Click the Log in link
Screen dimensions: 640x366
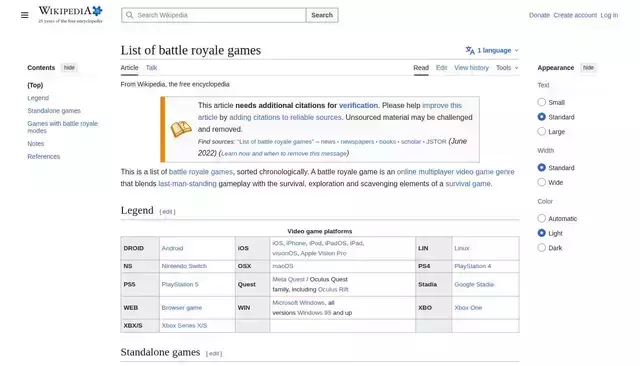(x=609, y=15)
